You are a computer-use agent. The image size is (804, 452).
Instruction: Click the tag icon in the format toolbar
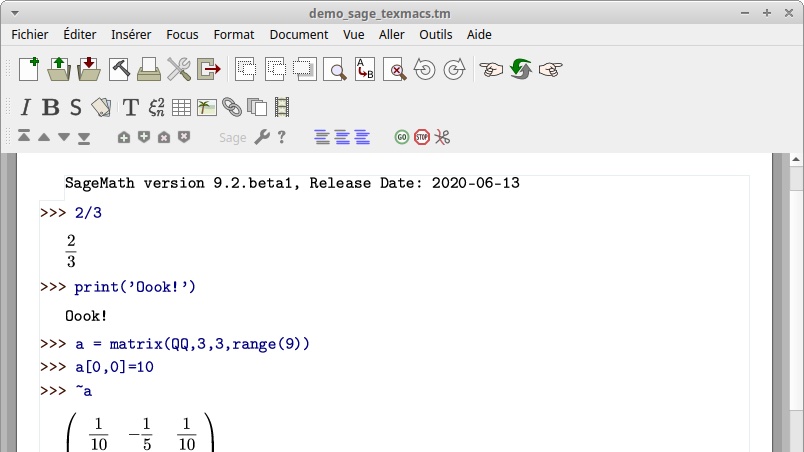[x=101, y=108]
